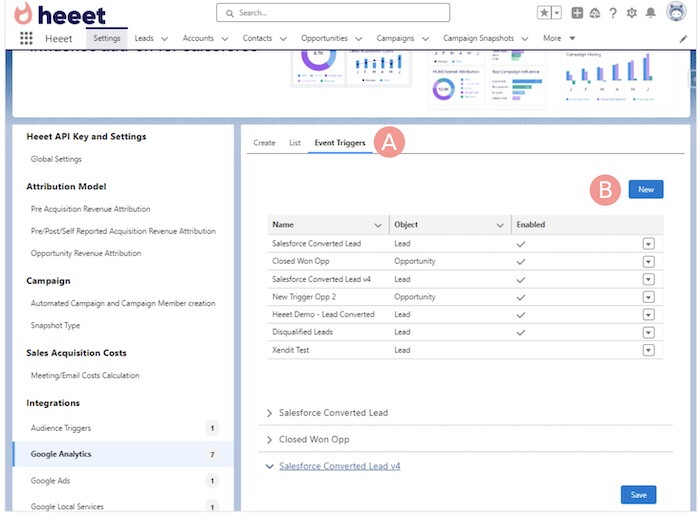Click the help question mark icon
700x518 pixels.
[x=613, y=13]
